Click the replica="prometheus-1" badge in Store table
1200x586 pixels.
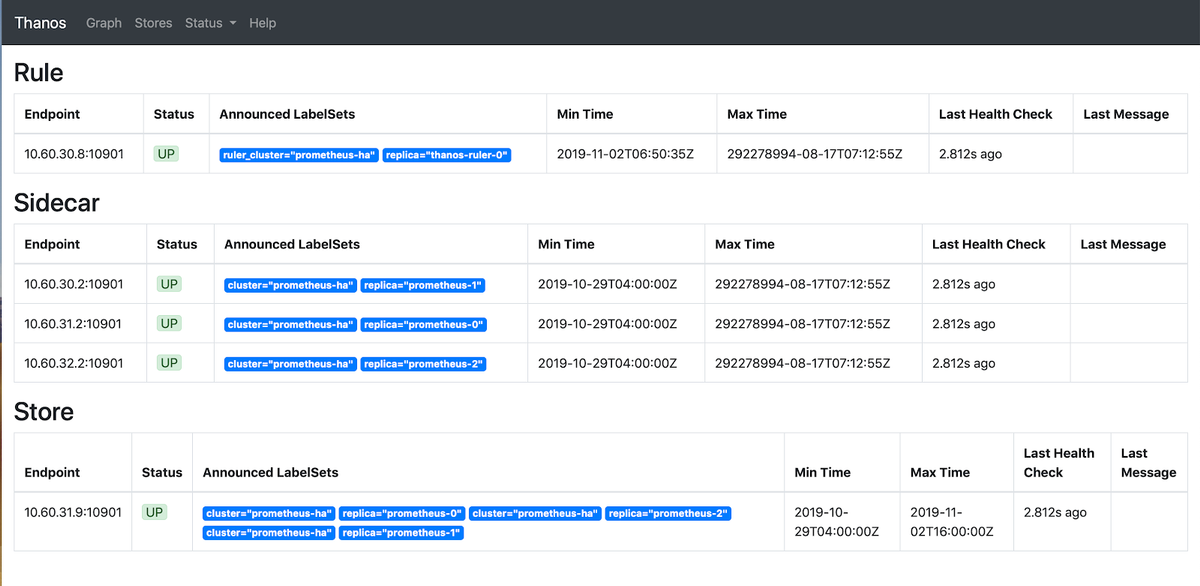pyautogui.click(x=401, y=533)
